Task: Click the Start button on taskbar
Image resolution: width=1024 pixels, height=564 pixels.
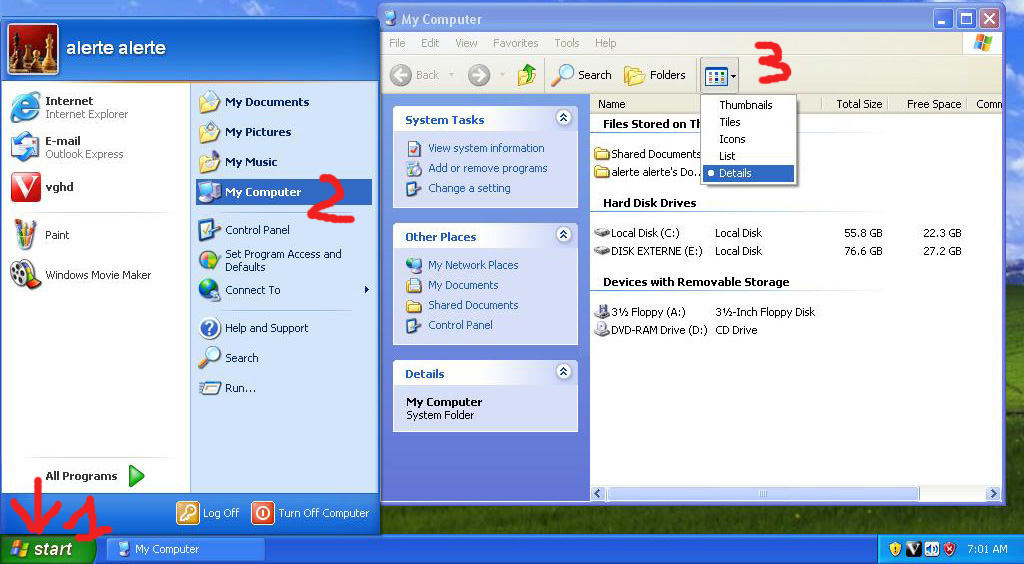Action: point(47,549)
